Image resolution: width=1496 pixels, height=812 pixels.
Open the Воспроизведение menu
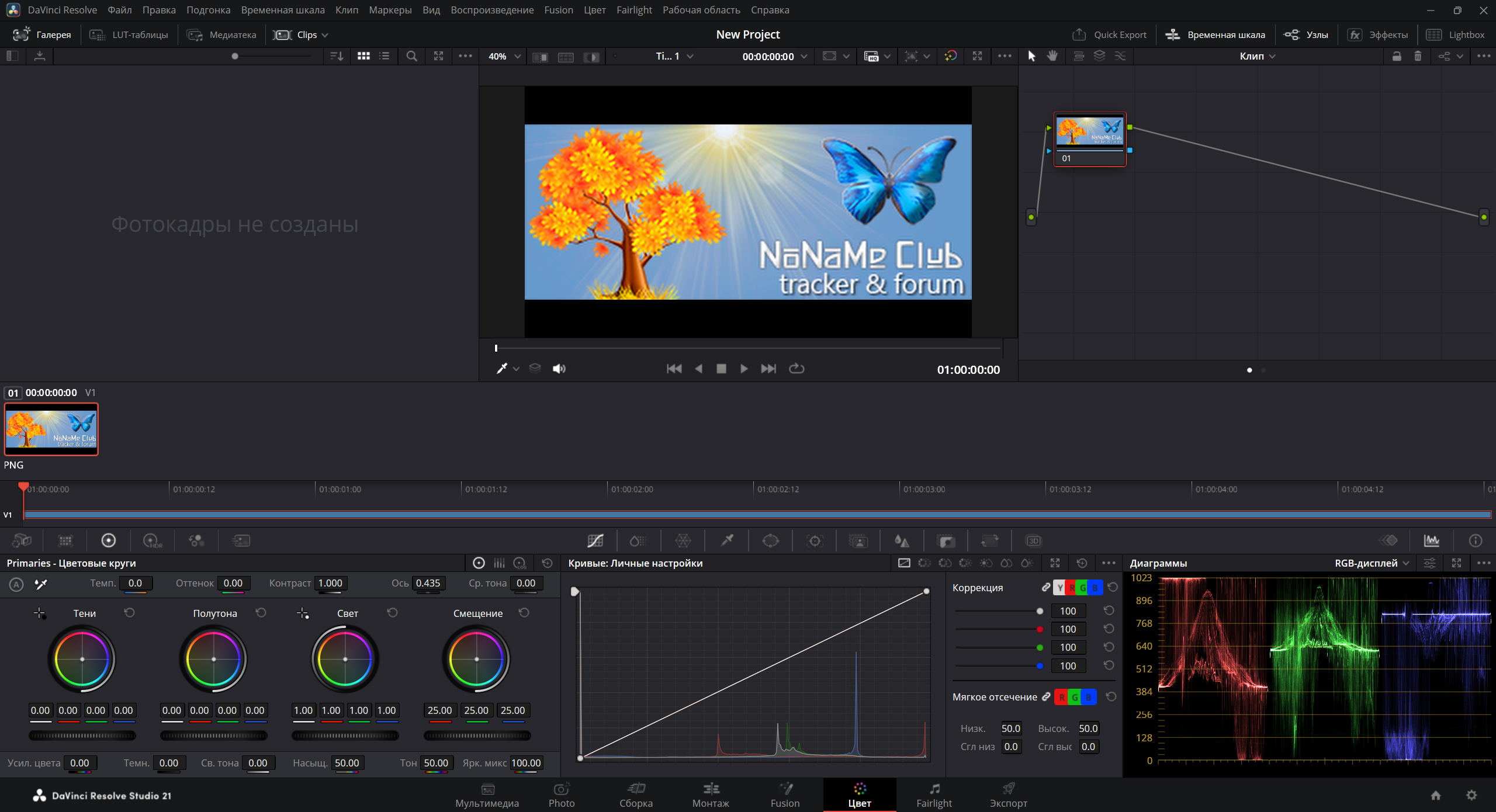point(492,10)
